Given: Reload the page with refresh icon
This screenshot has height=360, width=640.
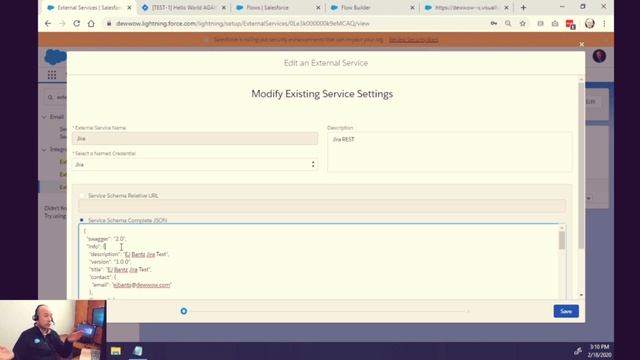Looking at the screenshot, I should click(x=76, y=24).
